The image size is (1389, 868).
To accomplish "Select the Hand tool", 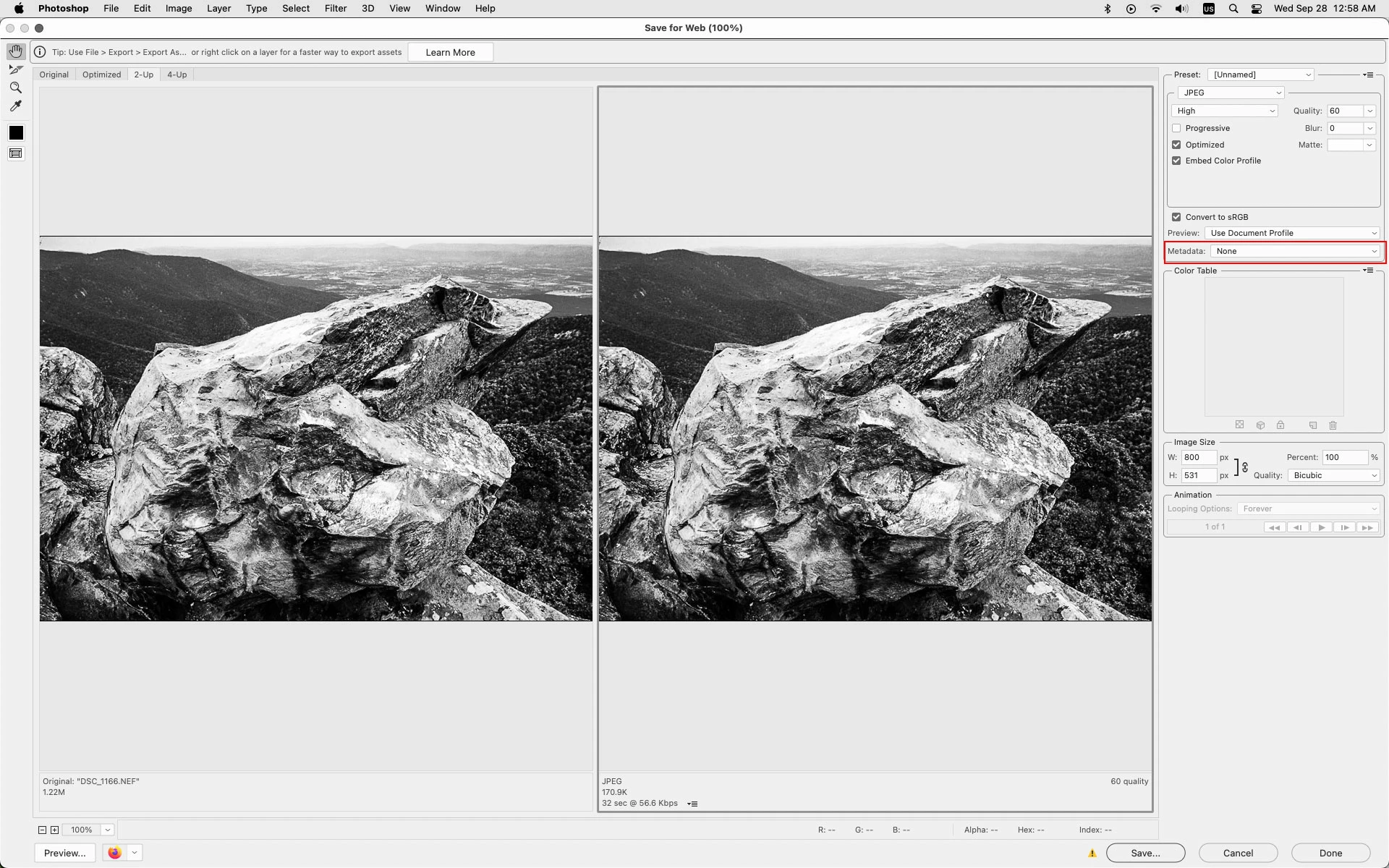I will tap(16, 51).
